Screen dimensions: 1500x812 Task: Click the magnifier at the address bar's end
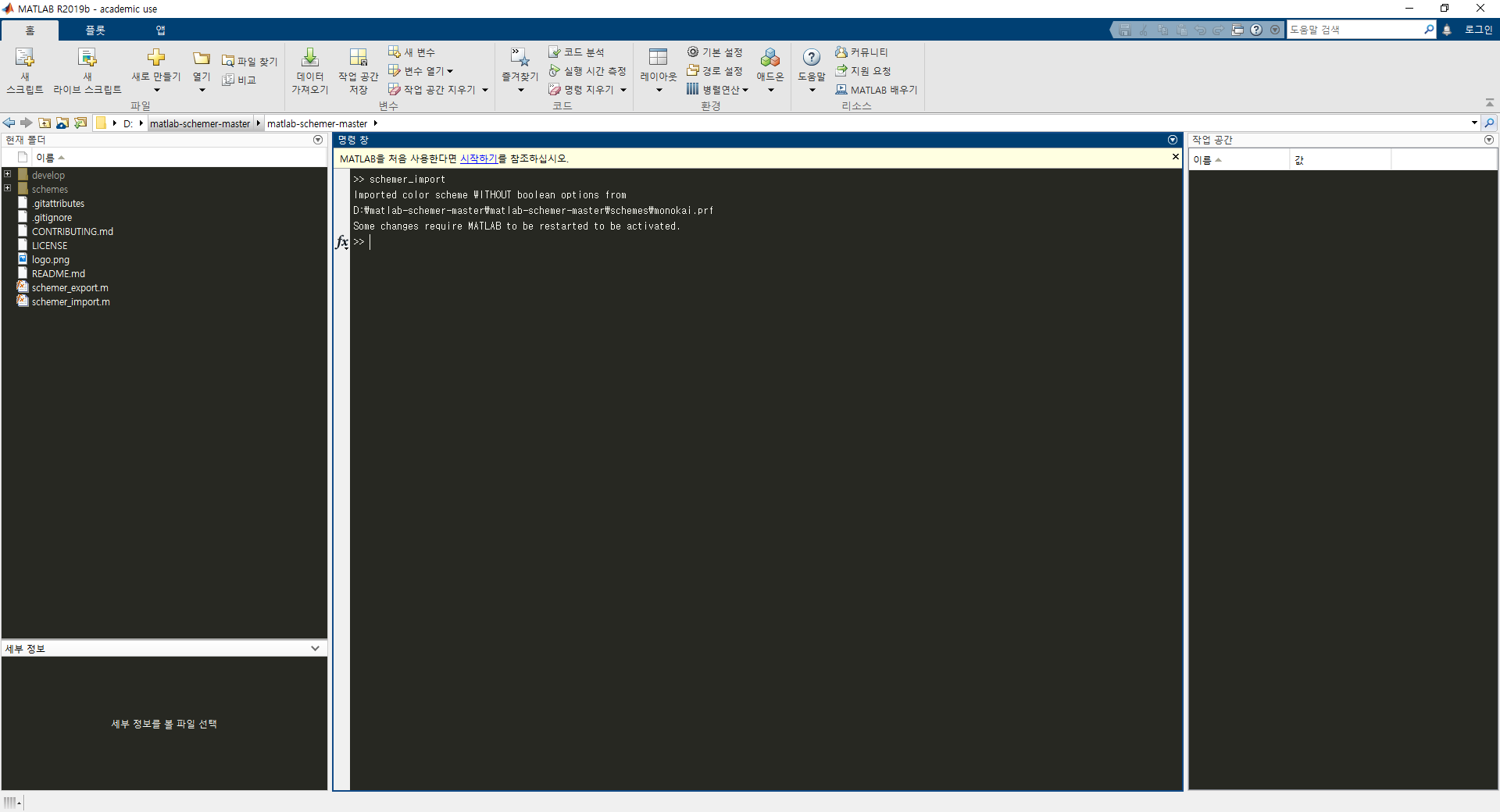point(1489,123)
